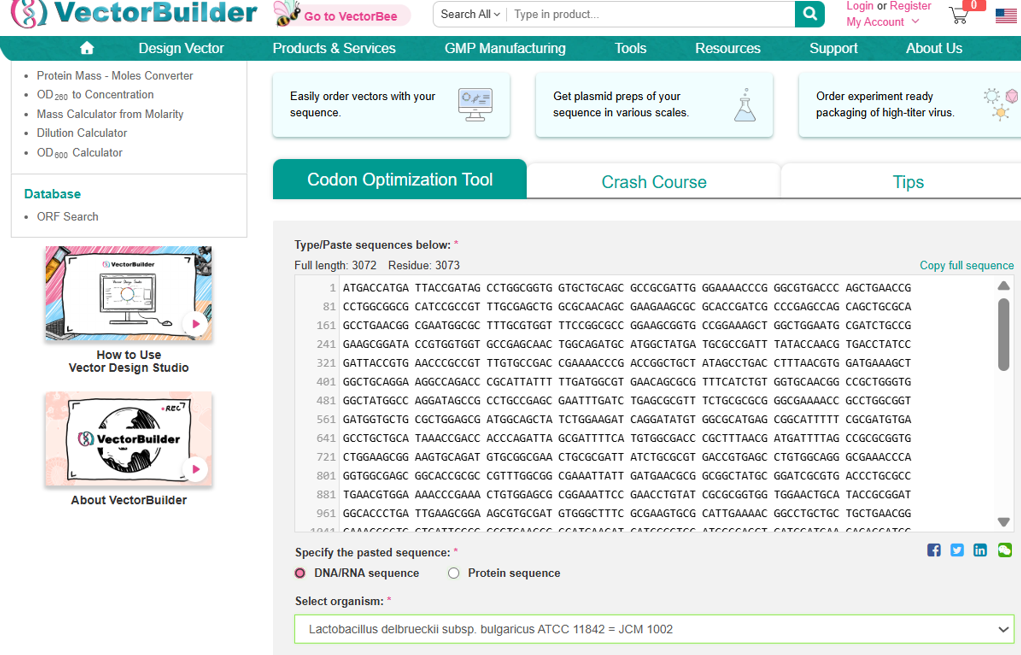Screen dimensions: 1021x655
Task: Share on Facebook icon
Action: [933, 550]
